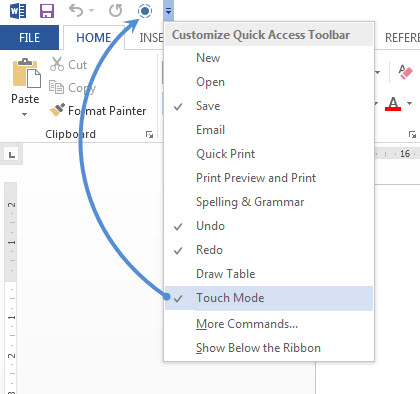This screenshot has width=420, height=394.
Task: Expand the Undo history dropdown arrow
Action: coord(91,11)
